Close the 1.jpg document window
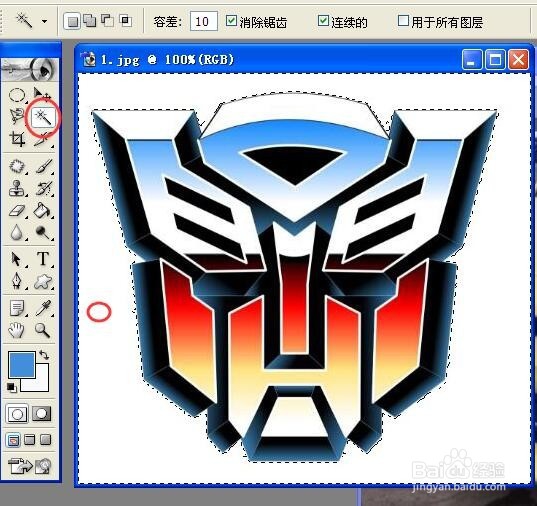The height and width of the screenshot is (506, 537). tap(518, 60)
